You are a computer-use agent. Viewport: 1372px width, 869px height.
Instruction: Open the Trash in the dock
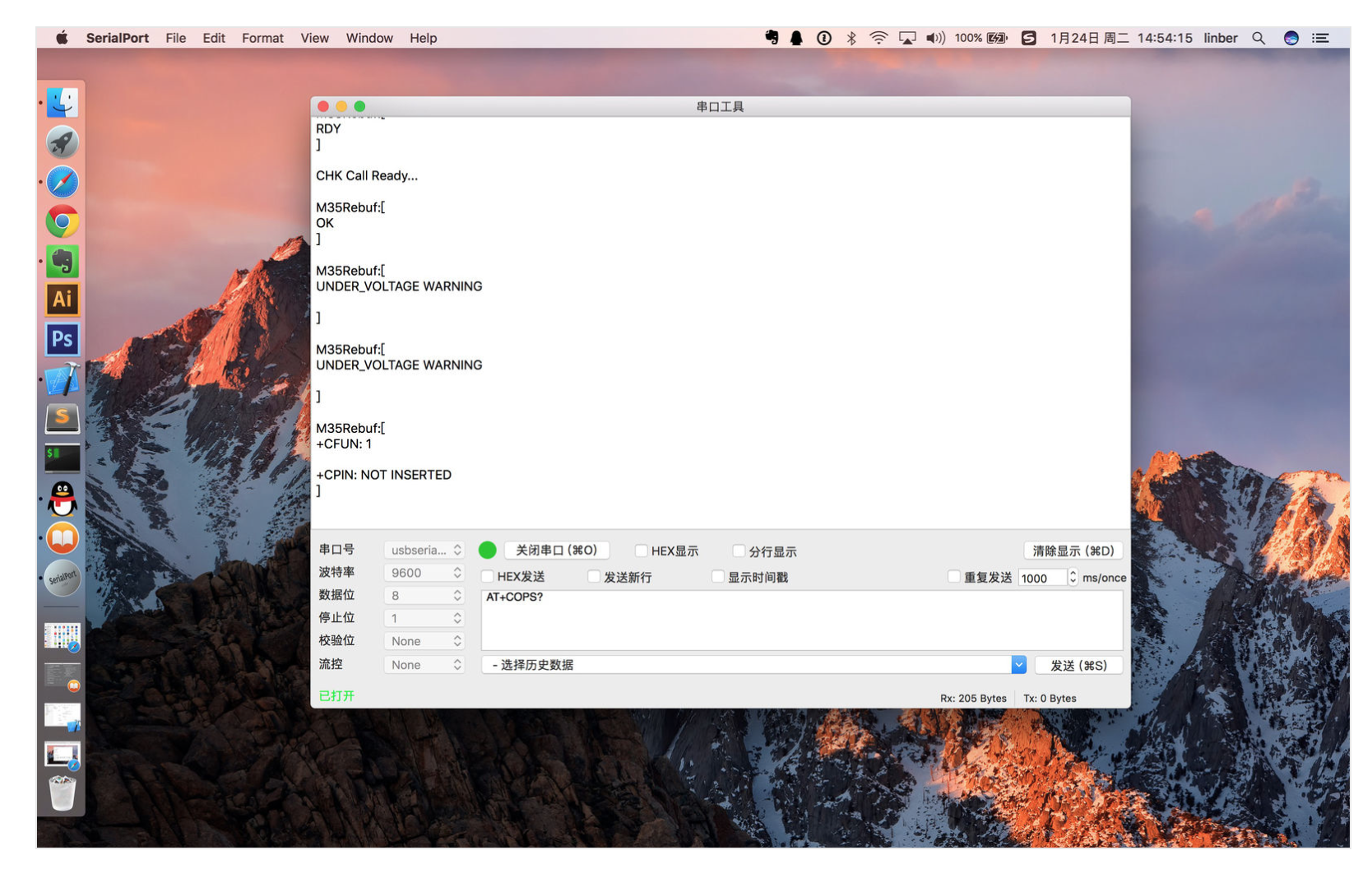click(x=63, y=793)
